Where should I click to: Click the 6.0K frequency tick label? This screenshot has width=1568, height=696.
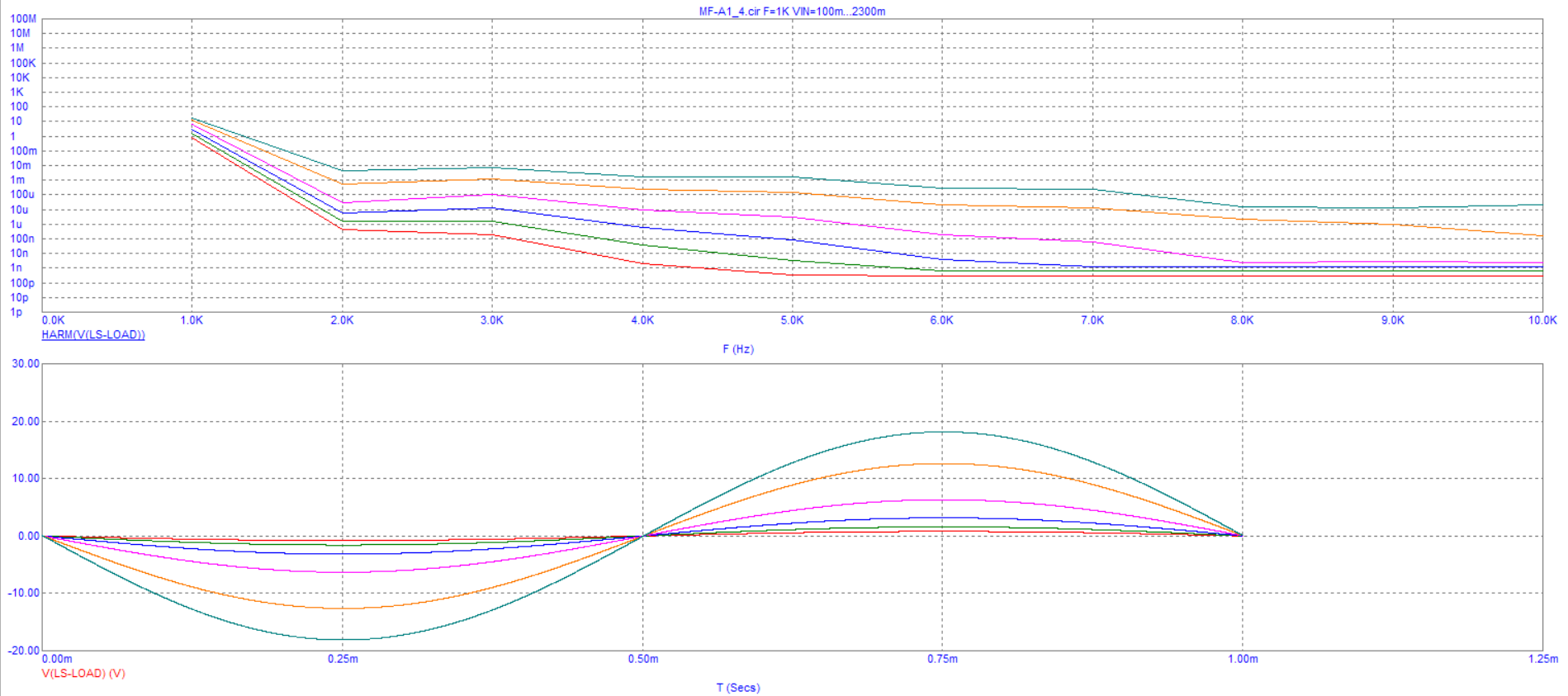[942, 320]
